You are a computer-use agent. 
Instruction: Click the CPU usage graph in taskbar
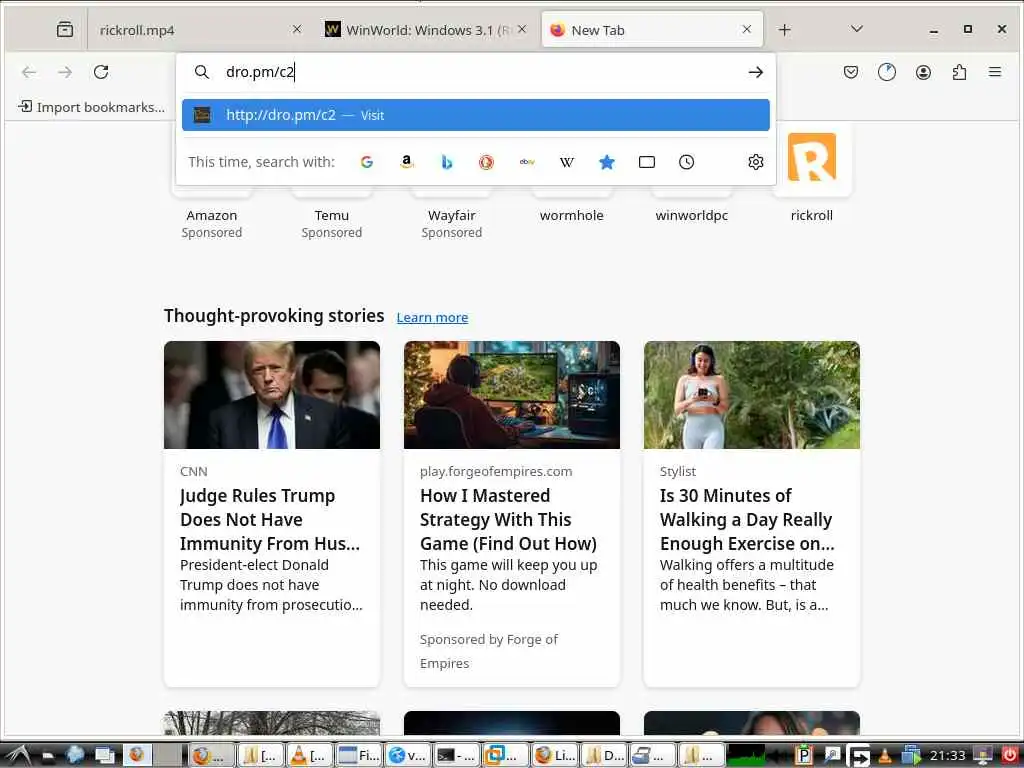(746, 756)
